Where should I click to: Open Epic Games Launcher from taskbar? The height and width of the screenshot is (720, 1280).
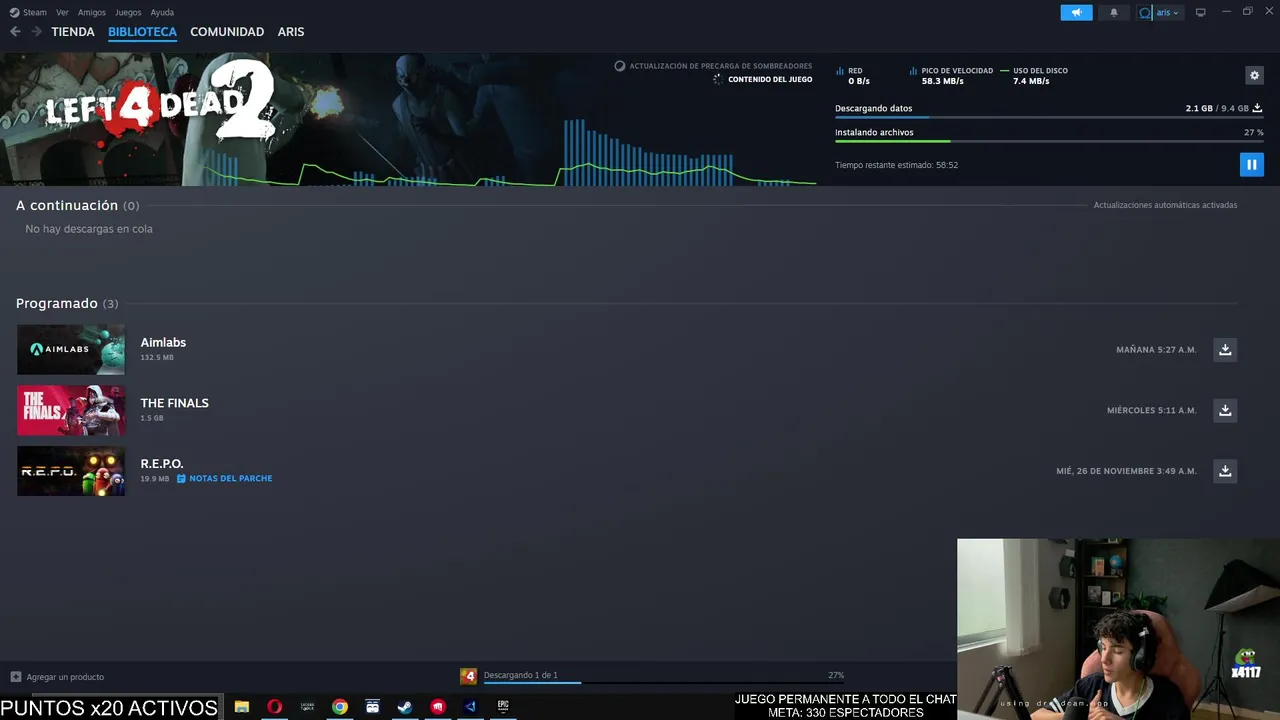pos(503,707)
